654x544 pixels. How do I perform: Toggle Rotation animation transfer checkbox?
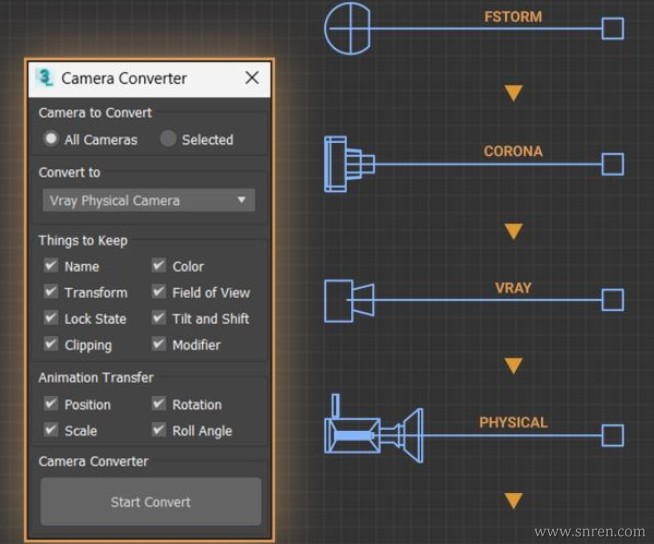tap(159, 404)
